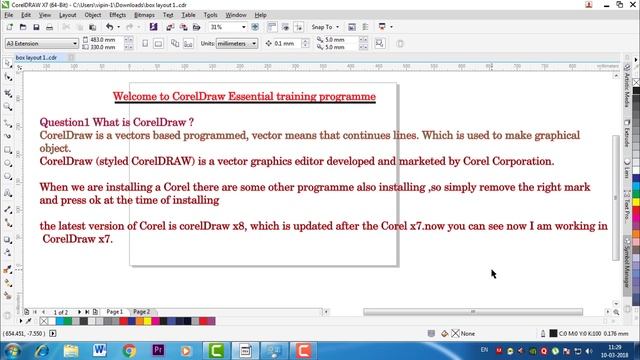
Task: Expand the status bar coordinates flyout arrow
Action: click(x=53, y=333)
